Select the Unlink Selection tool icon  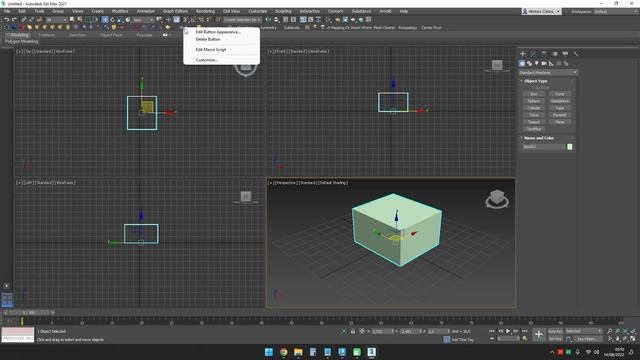tap(31, 19)
